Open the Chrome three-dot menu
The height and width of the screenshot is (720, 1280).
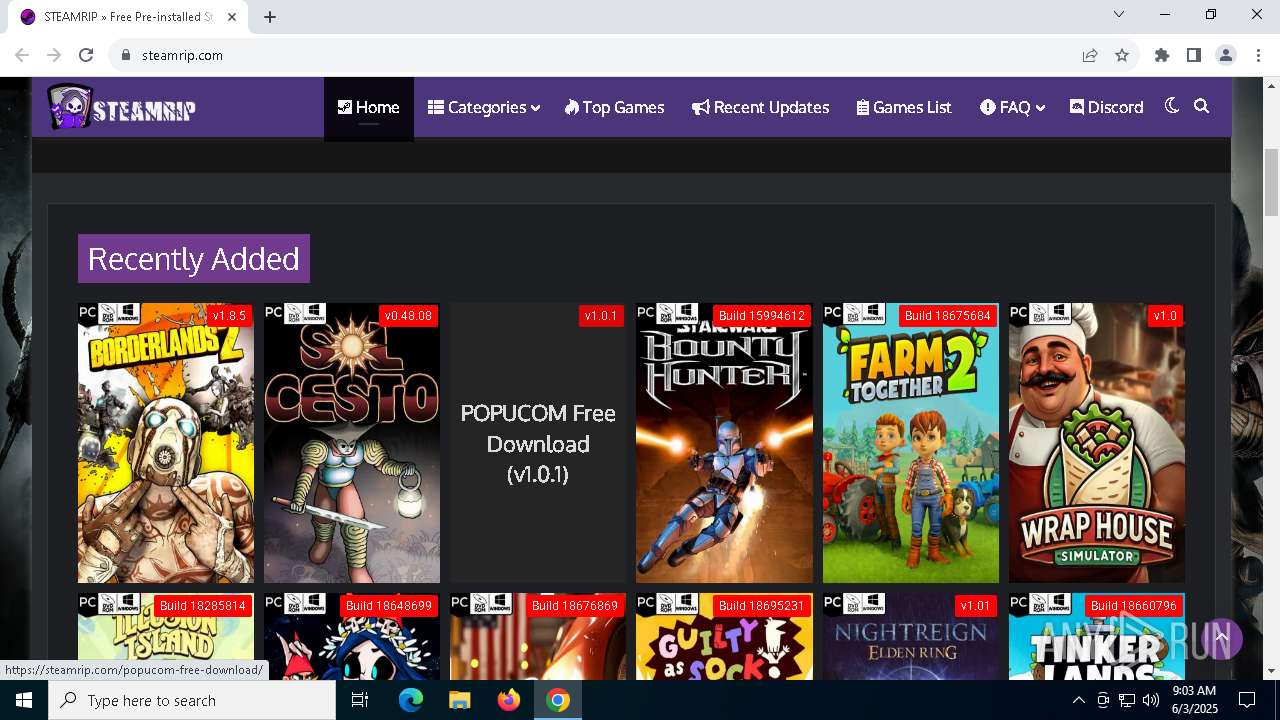(1258, 55)
